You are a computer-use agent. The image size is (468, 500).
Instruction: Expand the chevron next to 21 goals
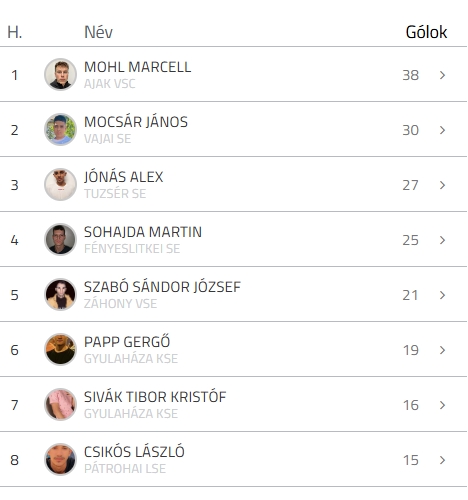tap(442, 295)
